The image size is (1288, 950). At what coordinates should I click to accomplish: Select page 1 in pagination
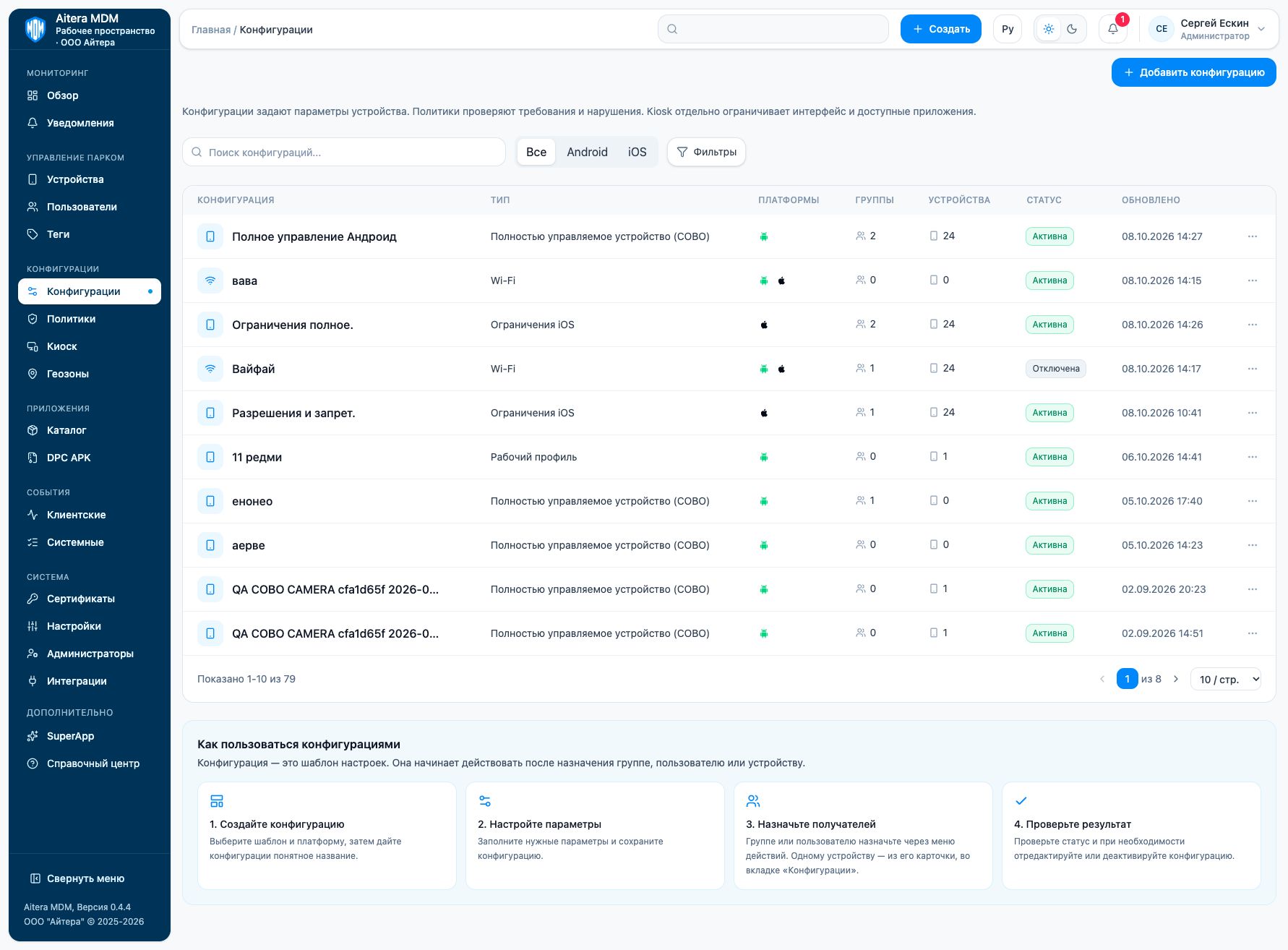1127,679
